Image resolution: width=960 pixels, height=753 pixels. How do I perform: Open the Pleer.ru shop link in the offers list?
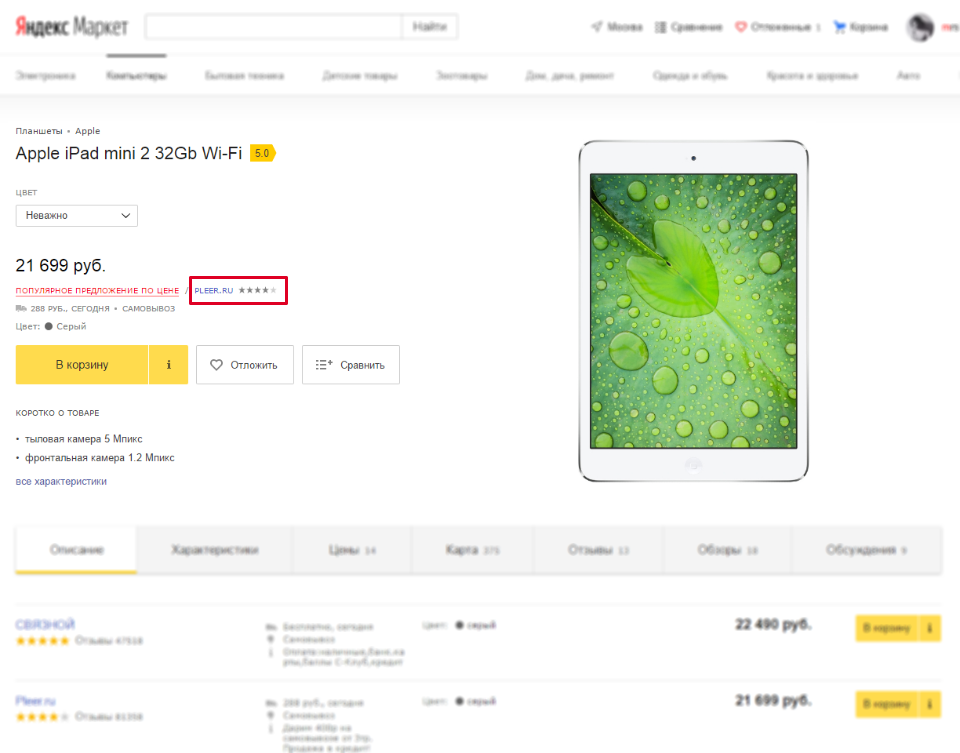[36, 700]
